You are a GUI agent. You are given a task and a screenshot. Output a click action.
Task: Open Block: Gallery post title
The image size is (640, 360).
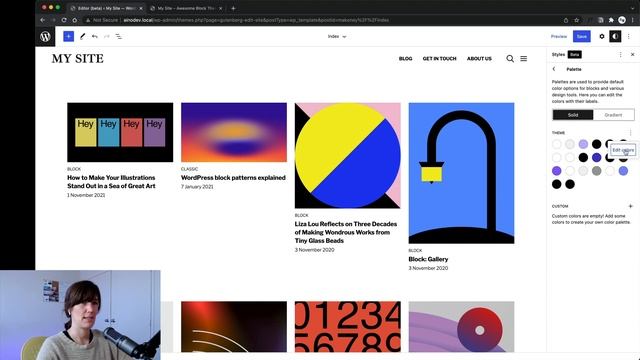[428, 259]
